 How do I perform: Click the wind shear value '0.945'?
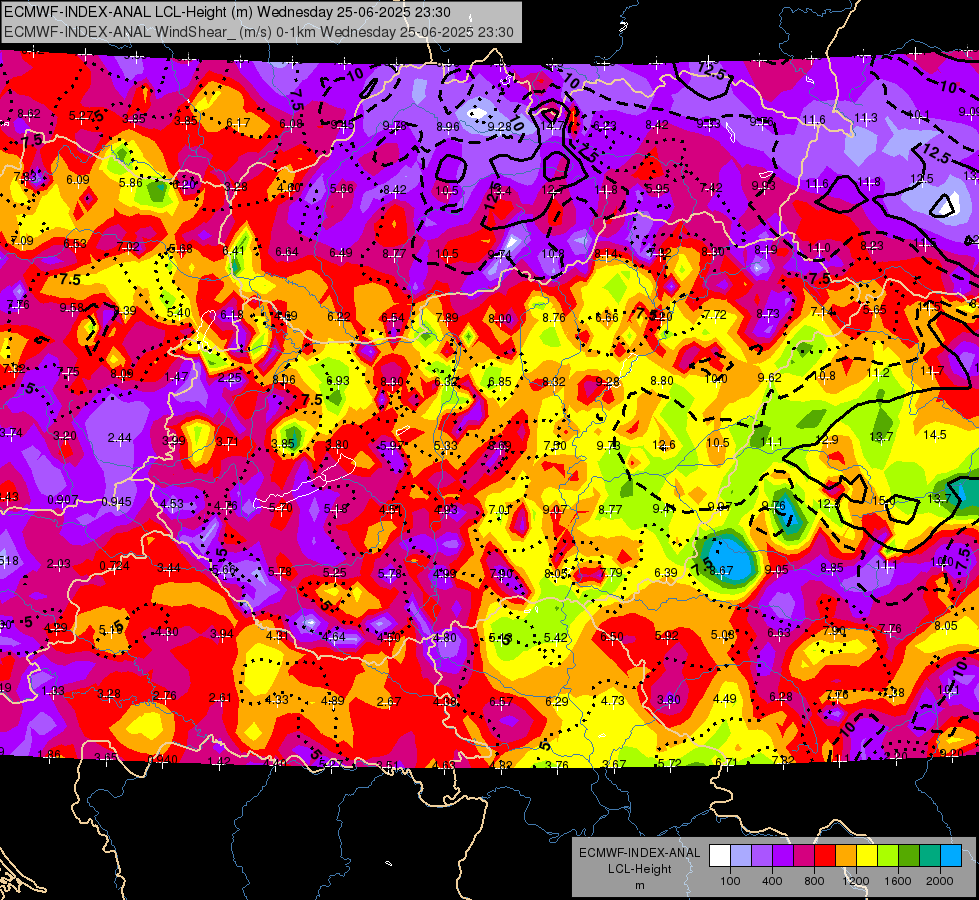click(117, 502)
